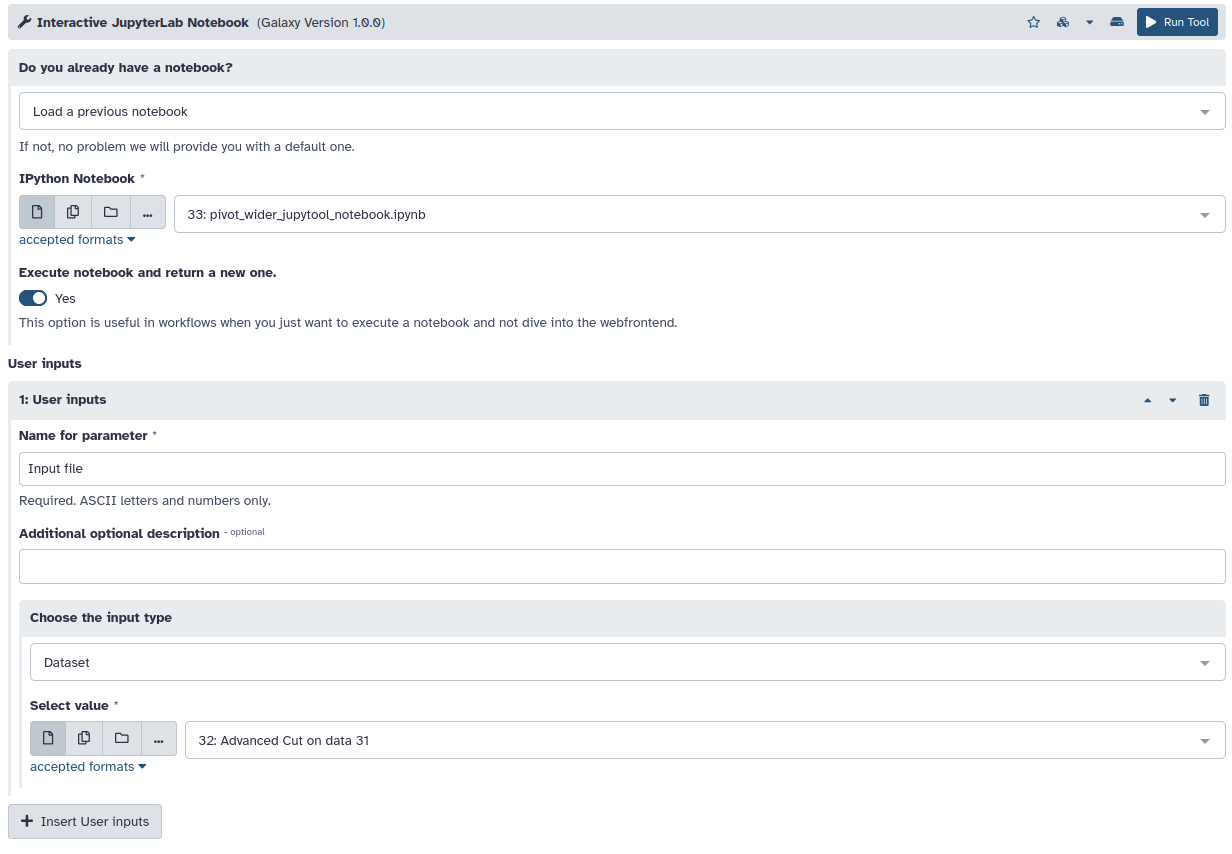The image size is (1232, 854).
Task: Select single dataset mode for IPython Notebook
Action: tap(37, 212)
